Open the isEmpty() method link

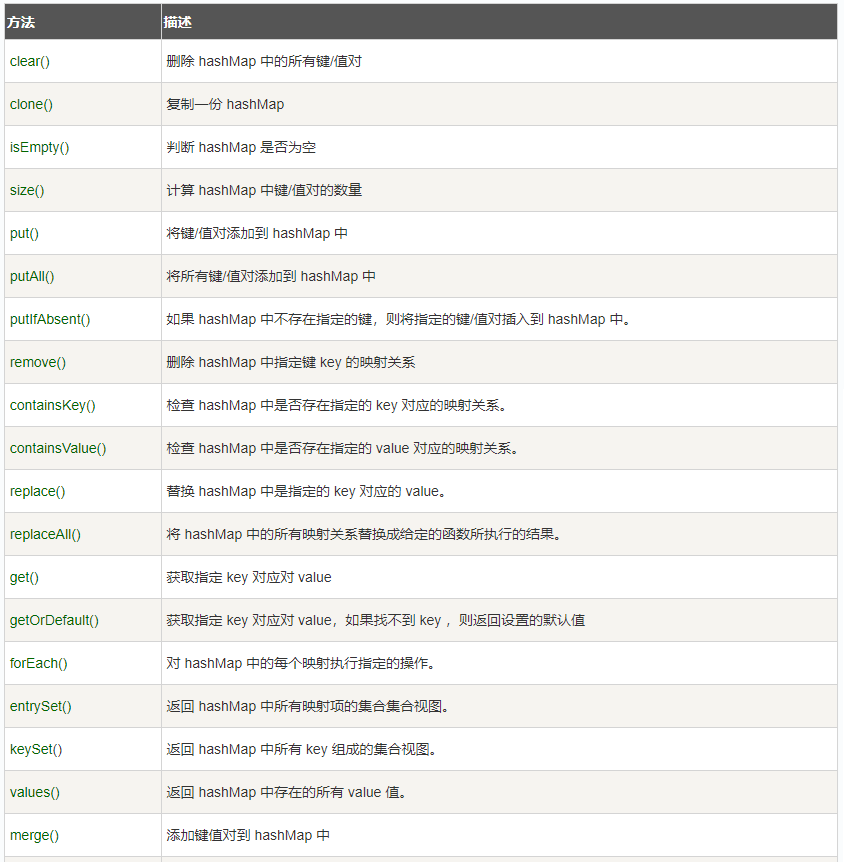pyautogui.click(x=40, y=147)
